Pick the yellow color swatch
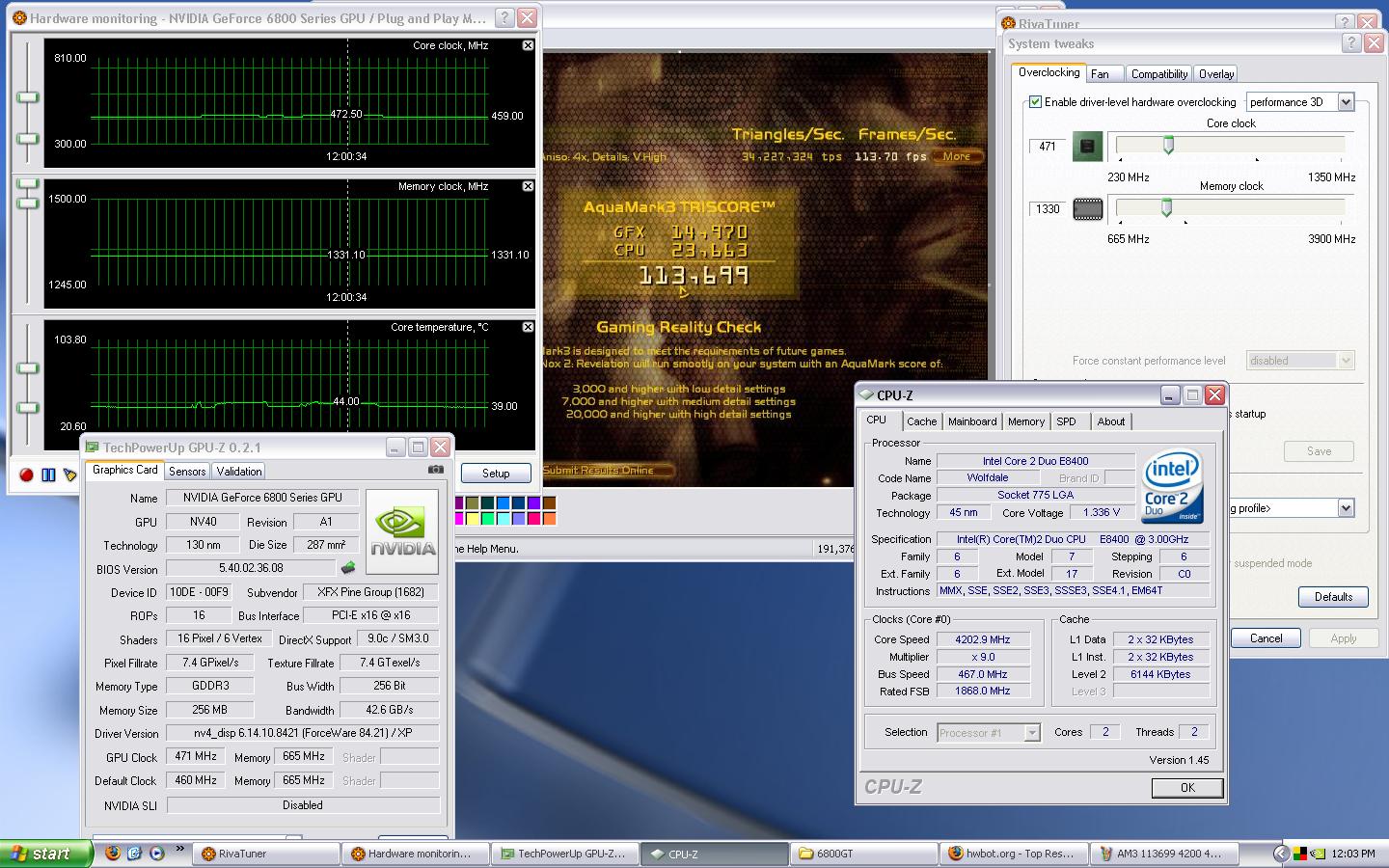Viewport: 1389px width, 868px height. pos(472,519)
